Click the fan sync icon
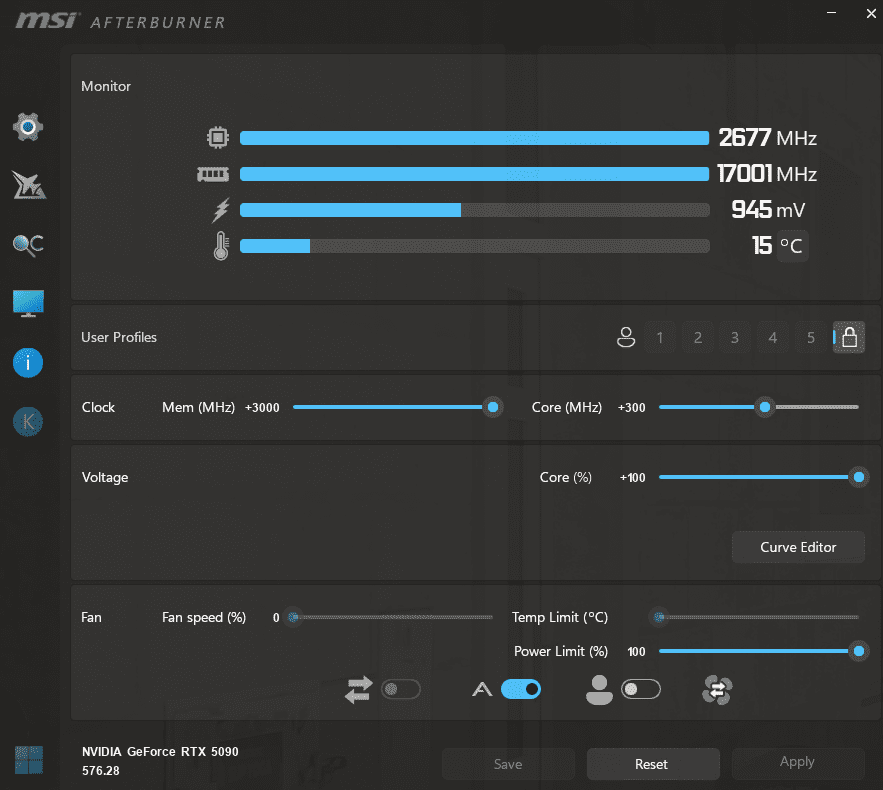Viewport: 883px width, 790px height. pyautogui.click(x=718, y=689)
